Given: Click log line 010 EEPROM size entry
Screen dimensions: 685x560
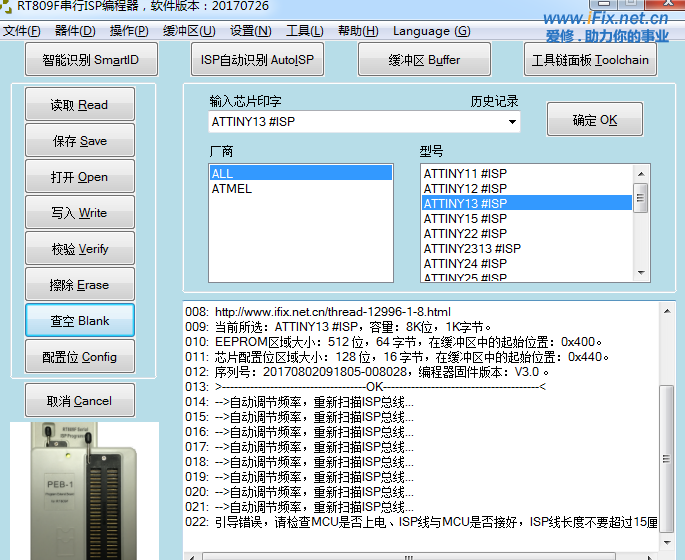Looking at the screenshot, I should (394, 342).
